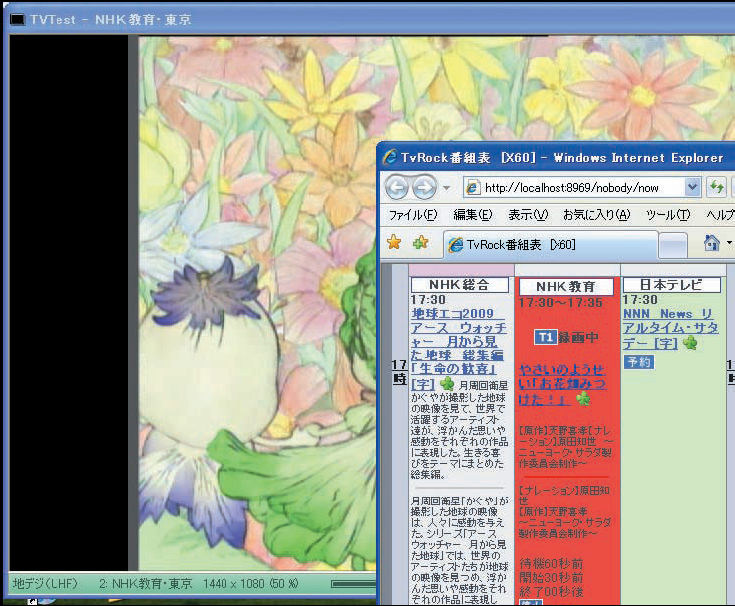Click 地デジ(UHF) in TVTest status bar

(x=45, y=584)
